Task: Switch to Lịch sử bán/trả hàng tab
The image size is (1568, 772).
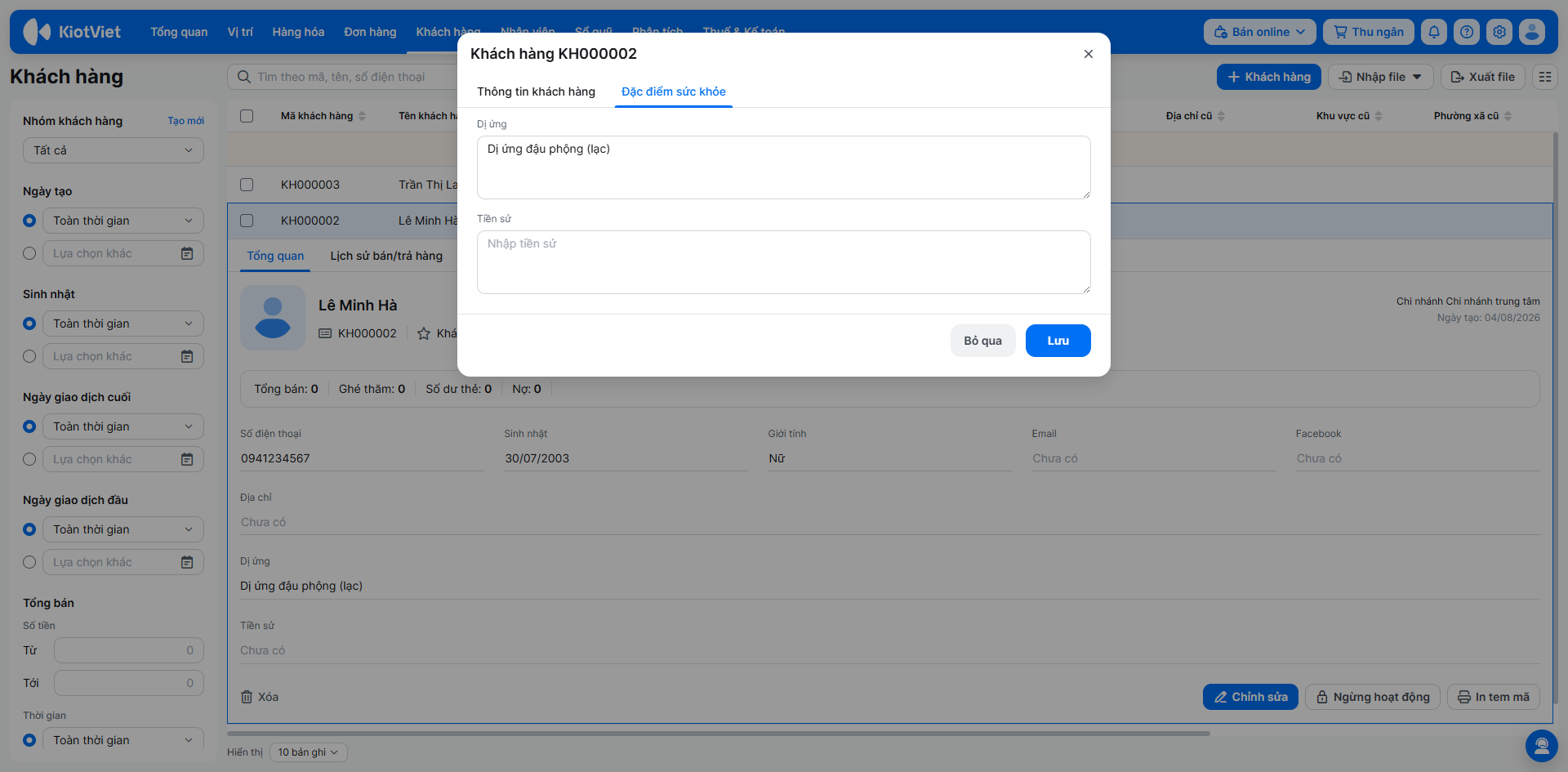Action: click(386, 256)
